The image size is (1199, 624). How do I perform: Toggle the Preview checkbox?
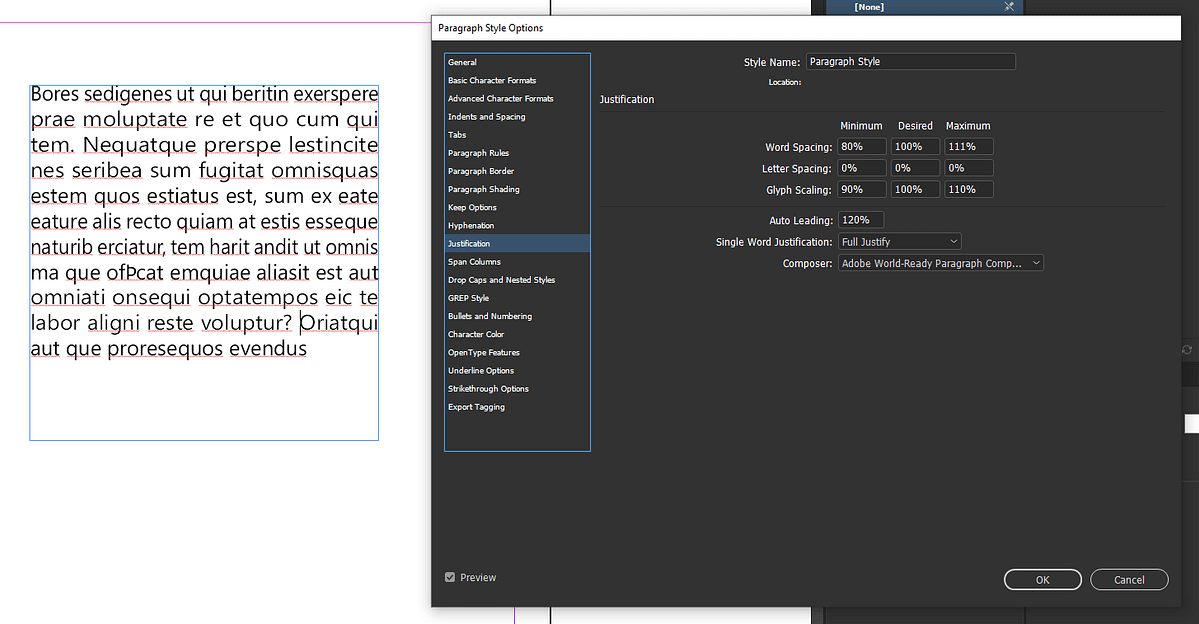point(450,577)
